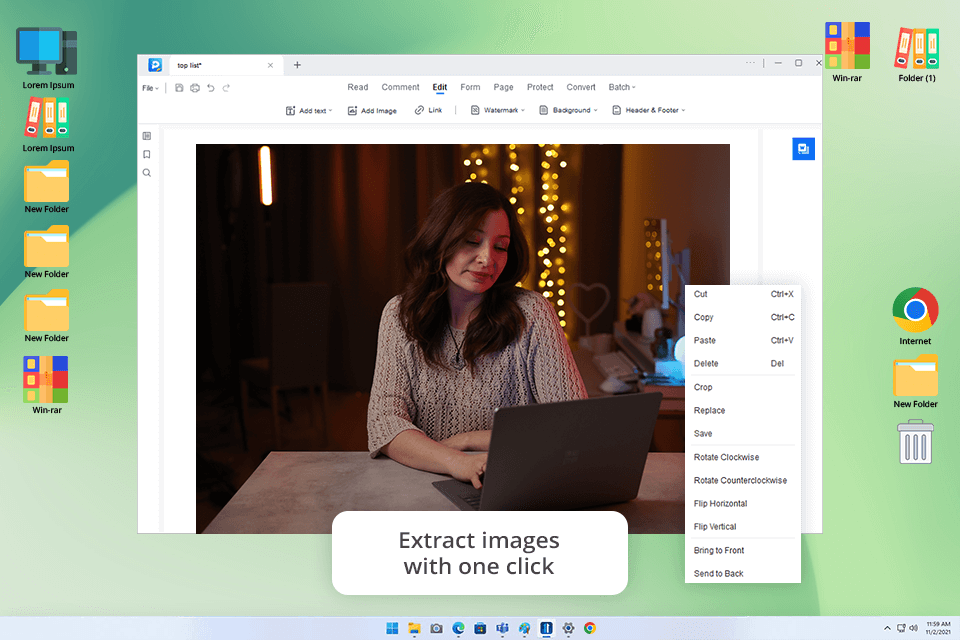The width and height of the screenshot is (960, 640).
Task: Choose Replace in the context menu
Action: click(743, 410)
